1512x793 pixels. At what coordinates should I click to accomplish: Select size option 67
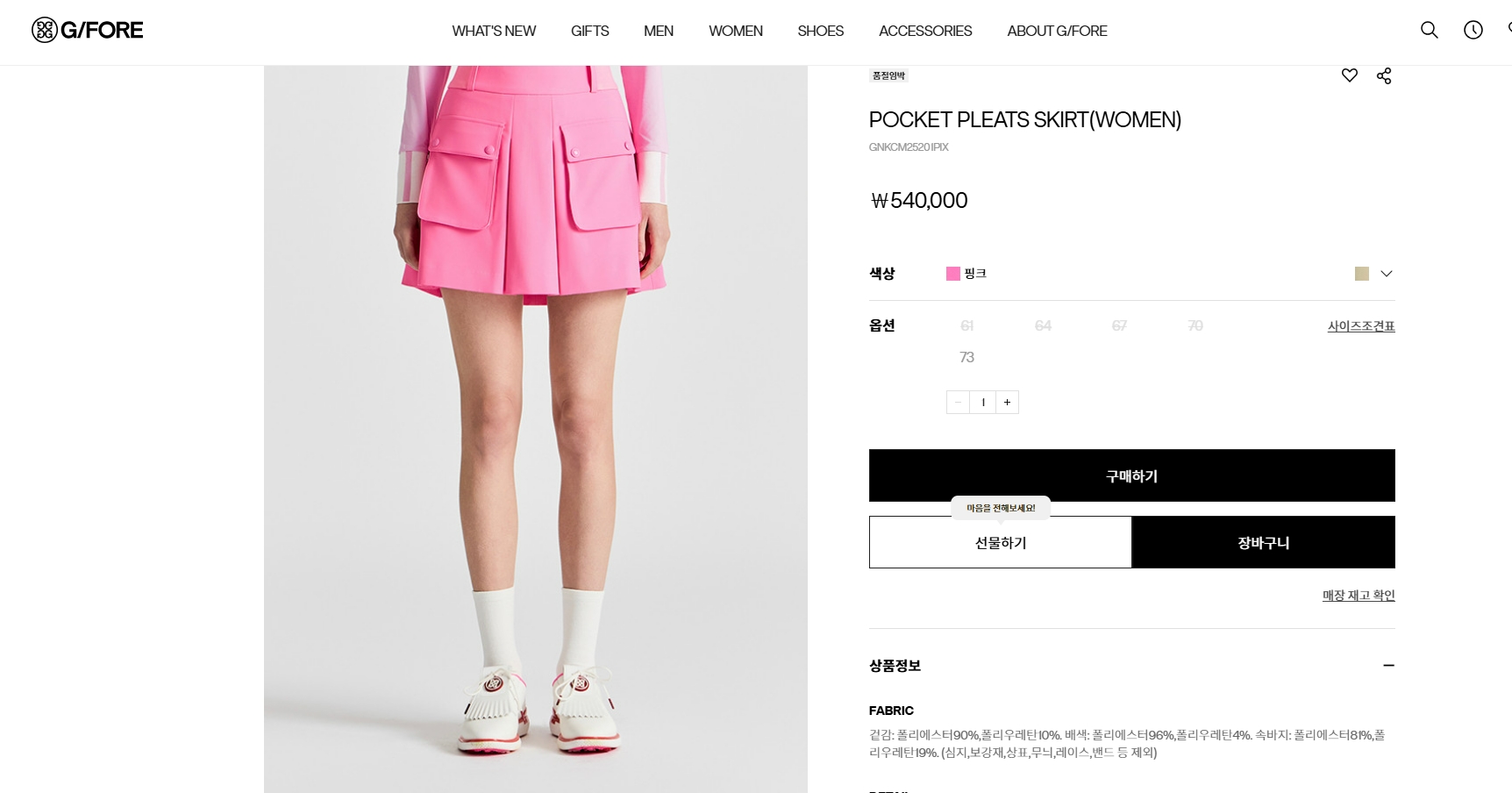pyautogui.click(x=1118, y=325)
